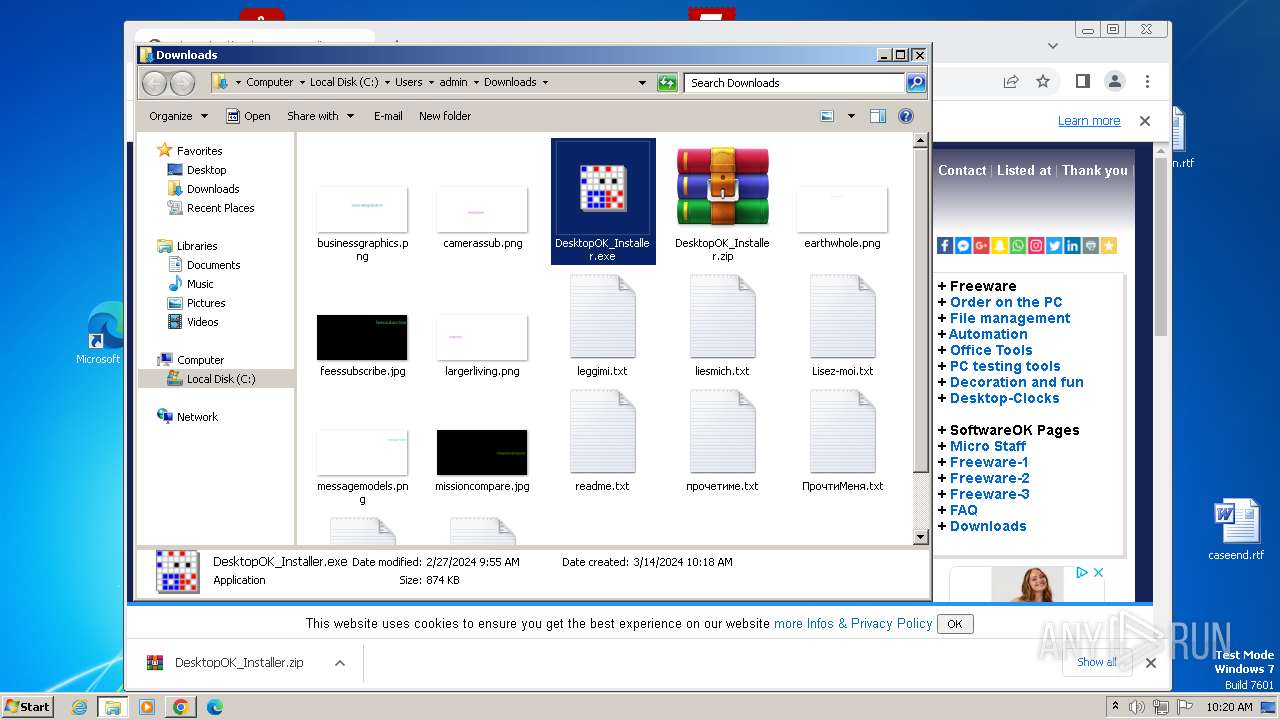
Task: Open the Documents library
Action: click(x=213, y=265)
